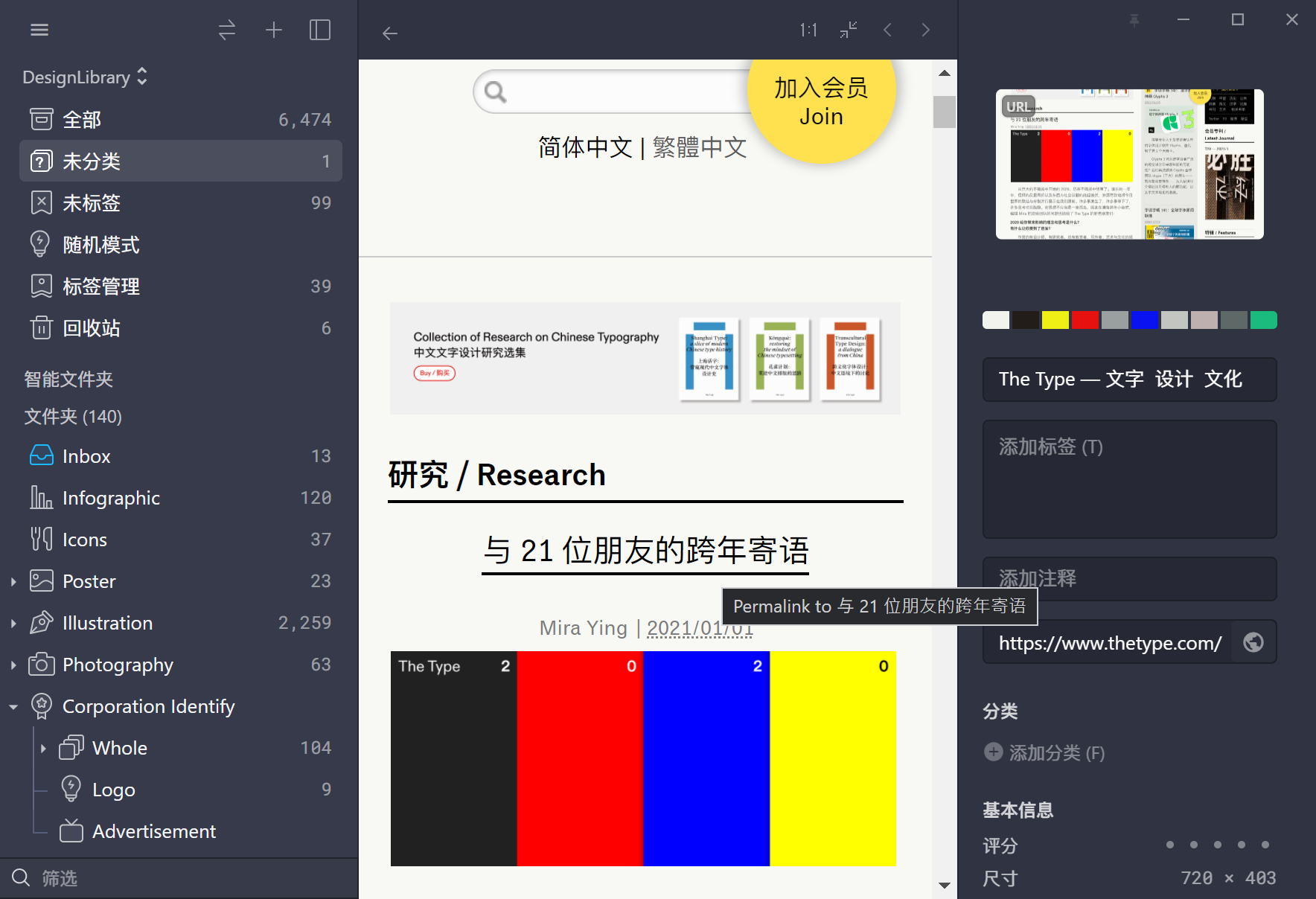Expand the Illustration folder

coord(13,624)
